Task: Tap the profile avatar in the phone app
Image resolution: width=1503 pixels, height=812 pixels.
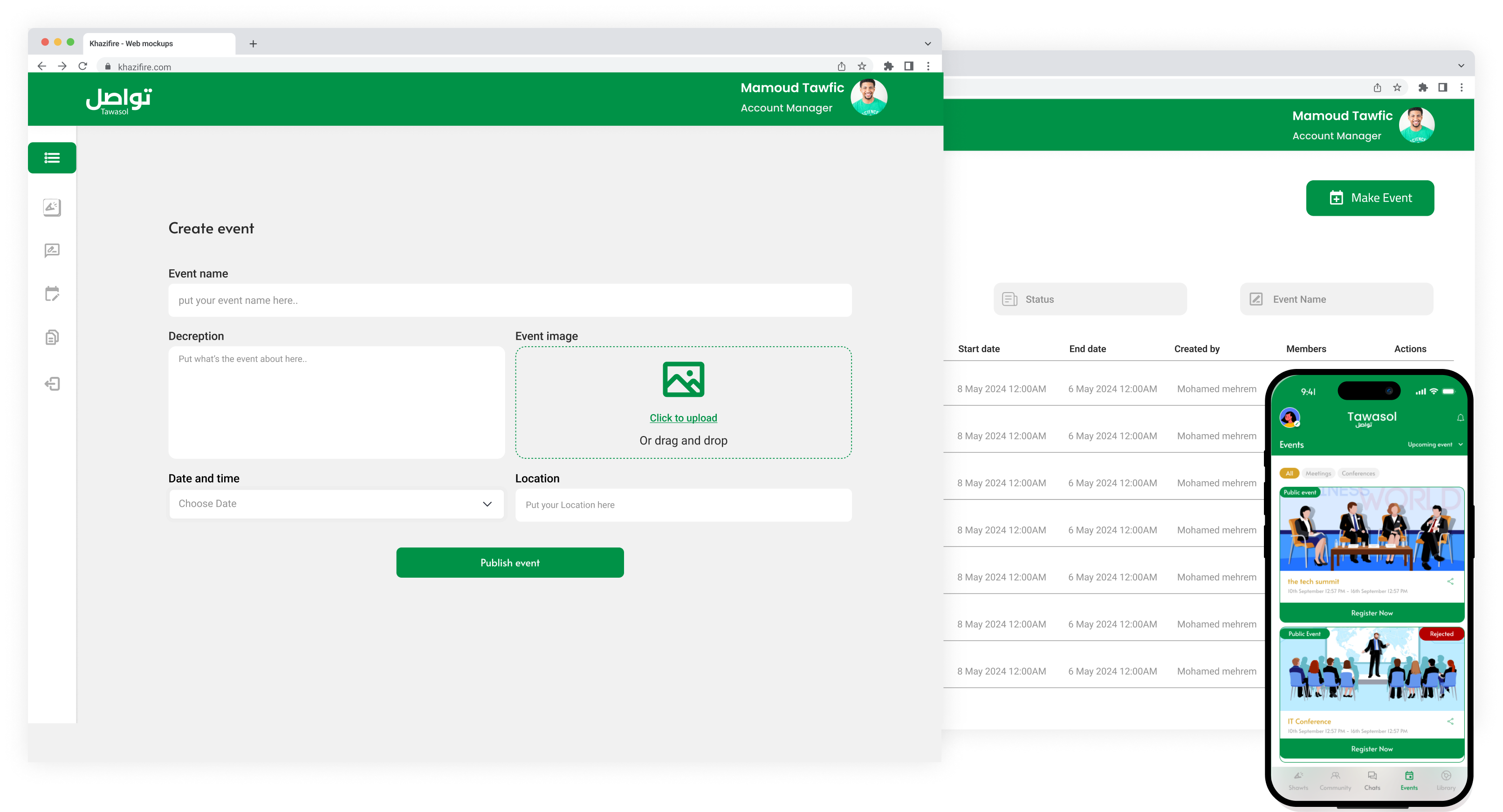Action: [x=1290, y=418]
